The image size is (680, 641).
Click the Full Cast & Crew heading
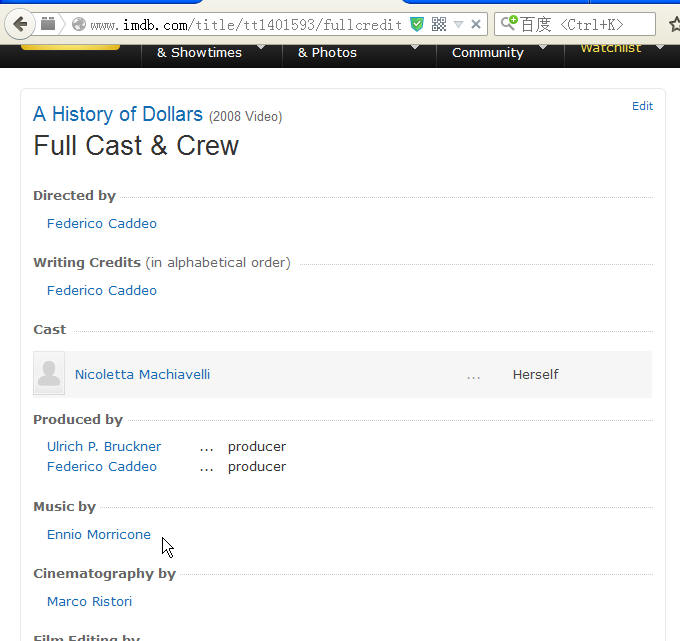point(136,145)
